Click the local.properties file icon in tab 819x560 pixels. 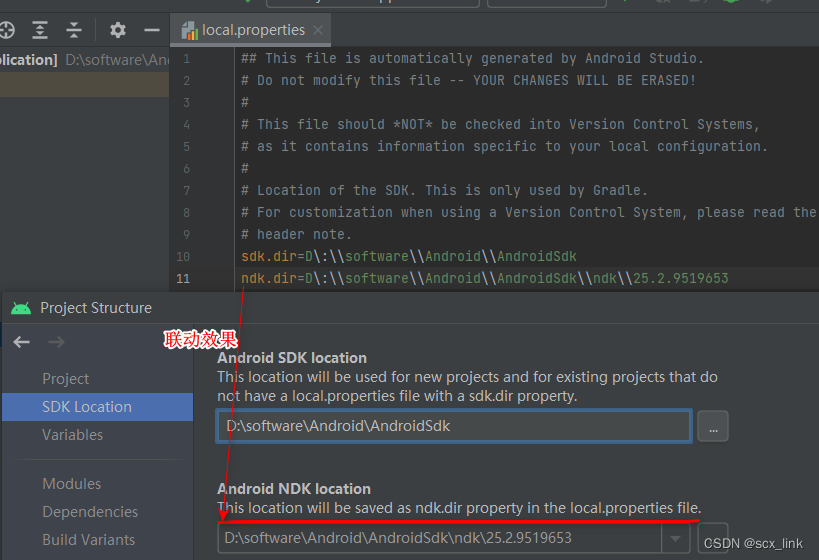(x=189, y=31)
